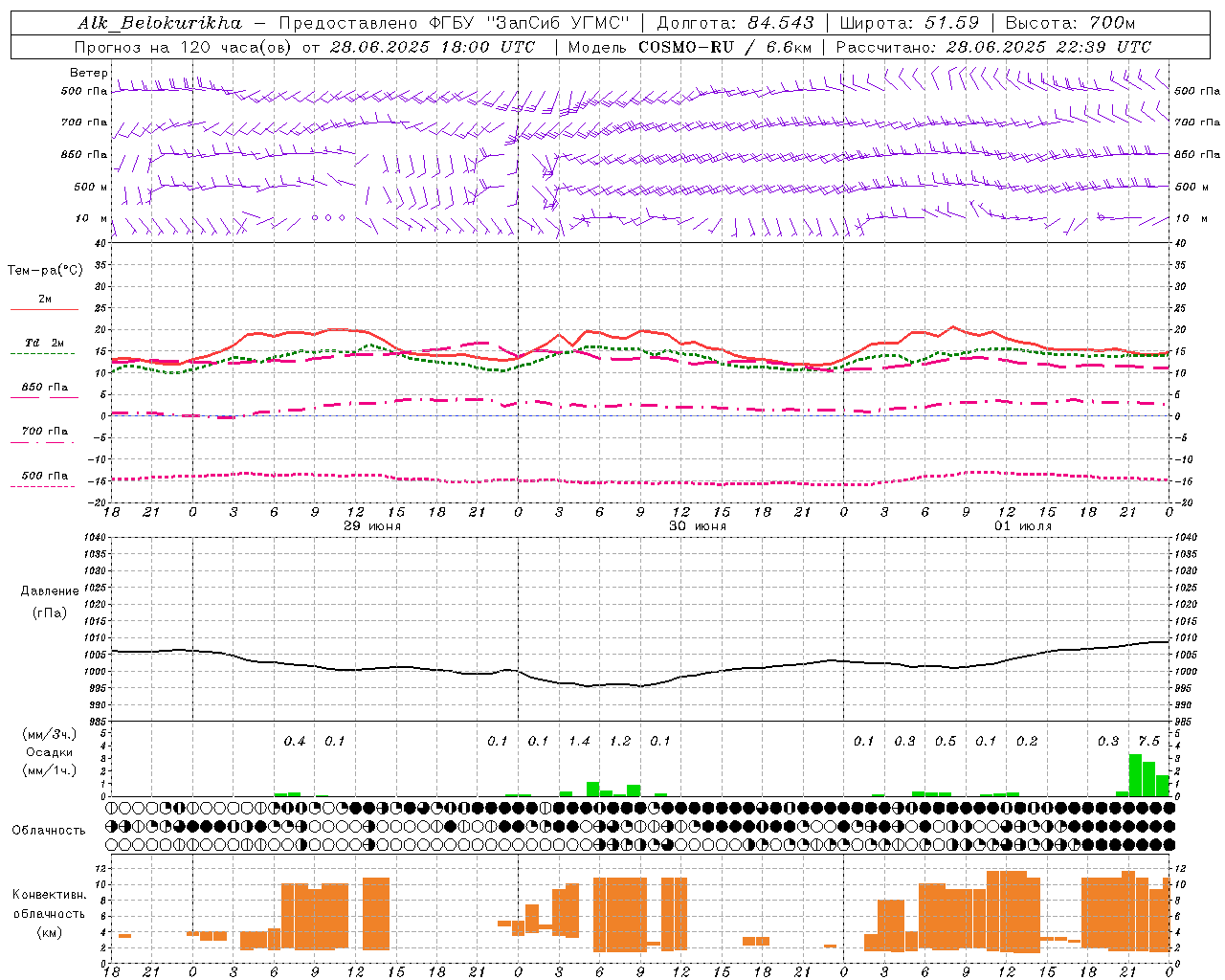Viewport: 1225px width, 980px height.
Task: Select the provider text ФГБУ "ЗапСиб УГМС"
Action: [x=529, y=23]
